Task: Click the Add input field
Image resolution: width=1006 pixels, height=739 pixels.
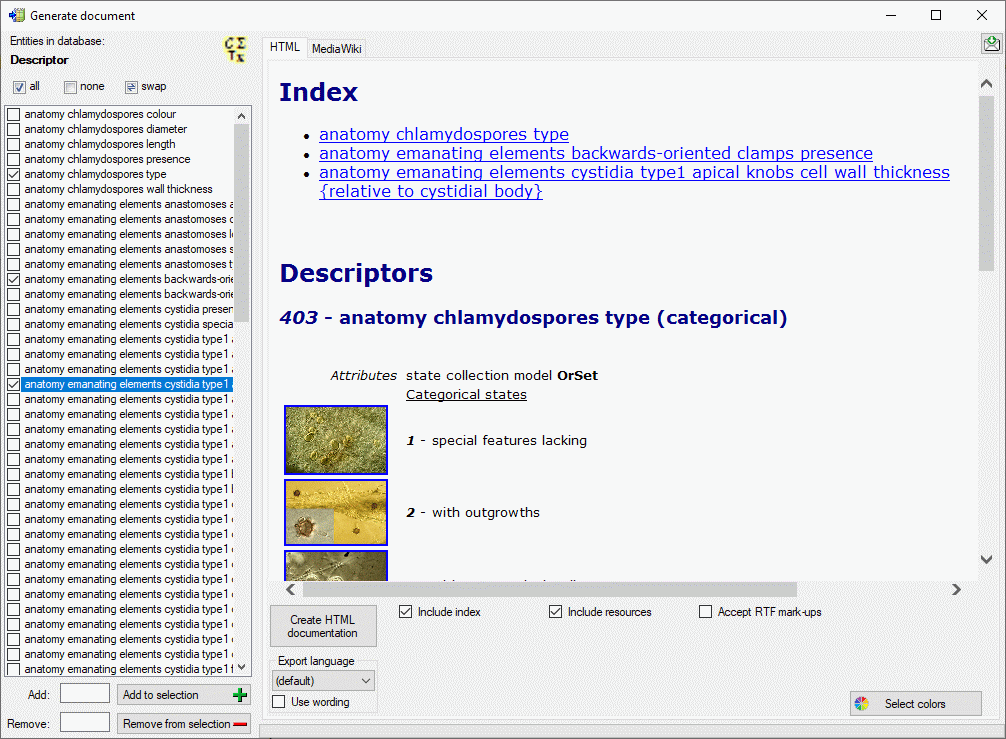Action: tap(85, 694)
